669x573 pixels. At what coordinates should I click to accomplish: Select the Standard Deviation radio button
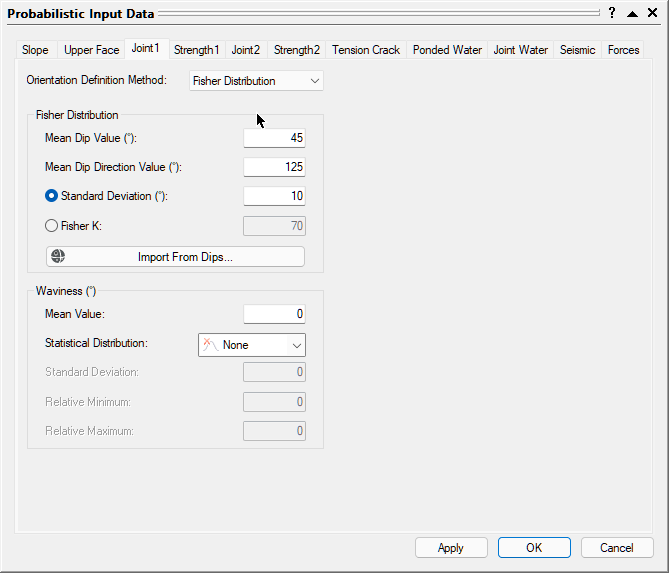tap(52, 196)
